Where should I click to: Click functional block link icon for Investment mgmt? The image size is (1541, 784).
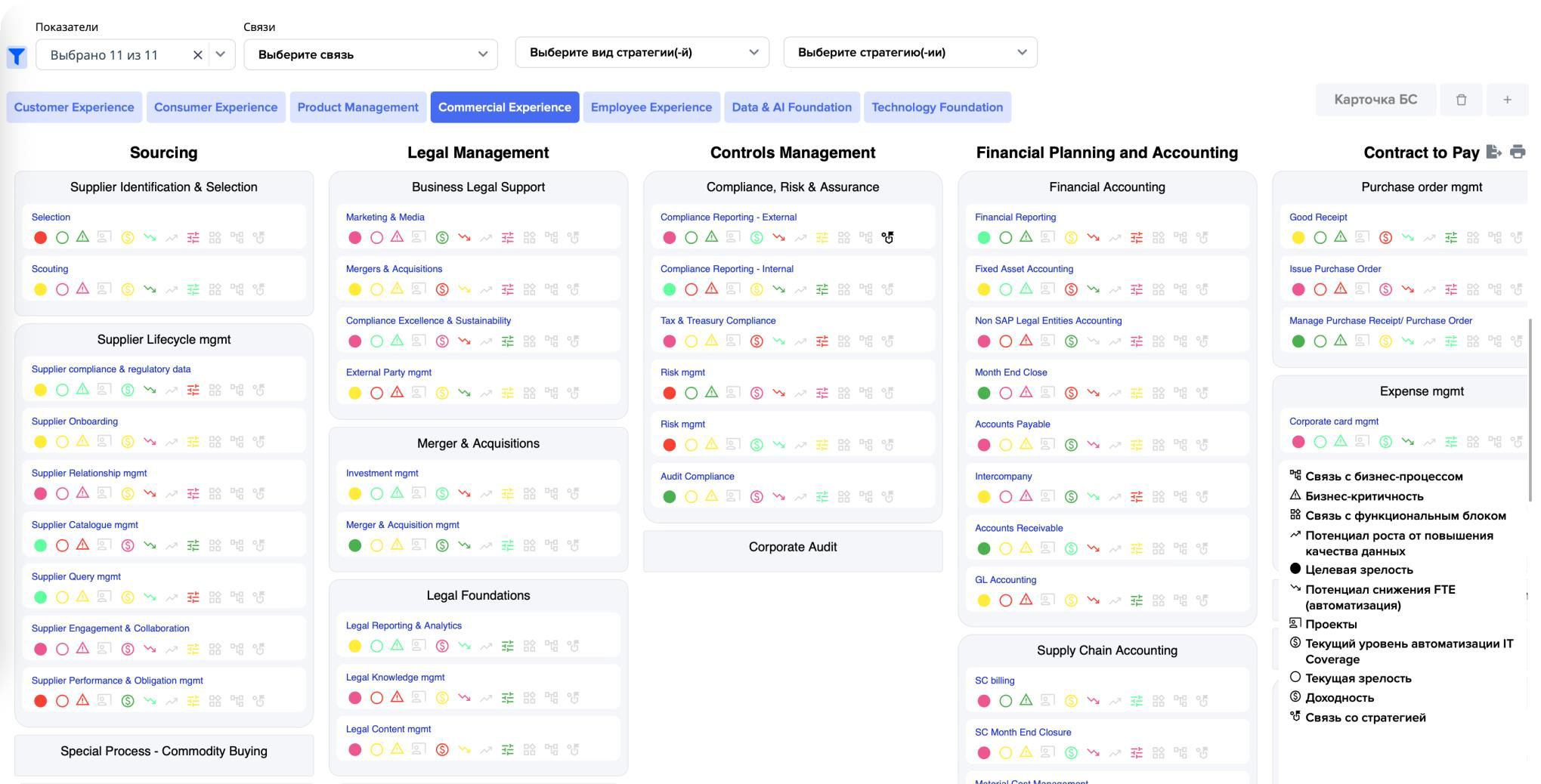530,493
